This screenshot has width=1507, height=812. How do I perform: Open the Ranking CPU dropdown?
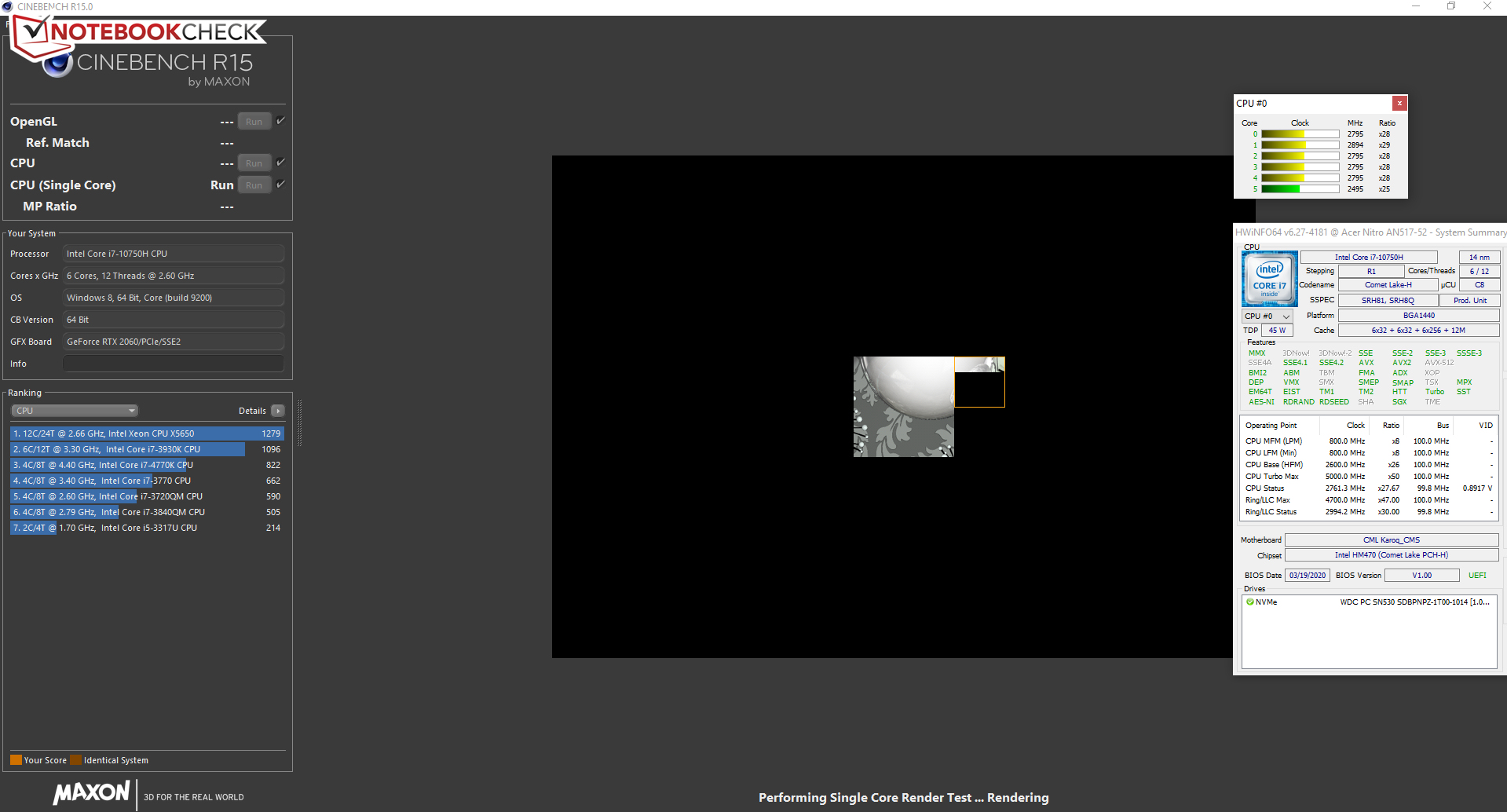pyautogui.click(x=75, y=411)
